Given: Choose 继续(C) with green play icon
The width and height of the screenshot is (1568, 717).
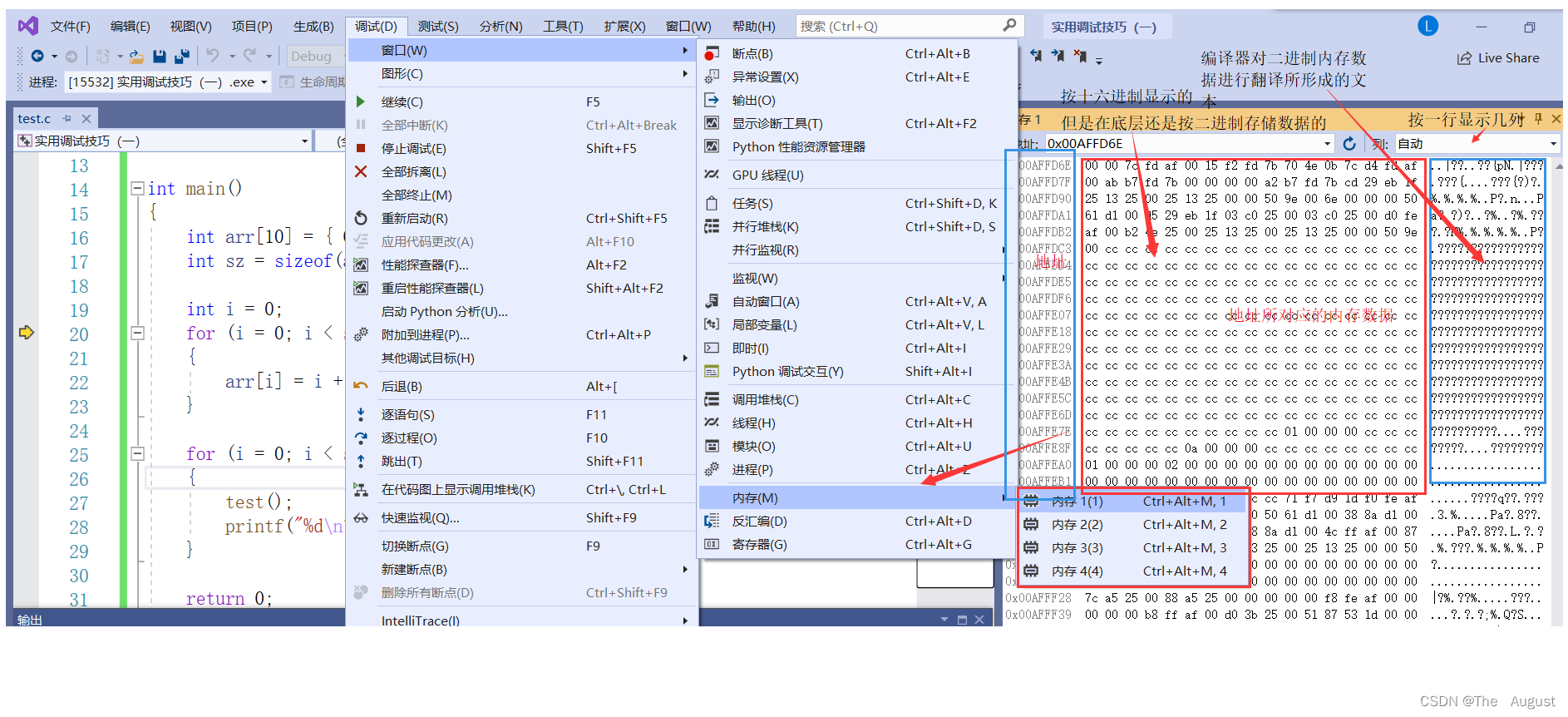Looking at the screenshot, I should [x=521, y=101].
